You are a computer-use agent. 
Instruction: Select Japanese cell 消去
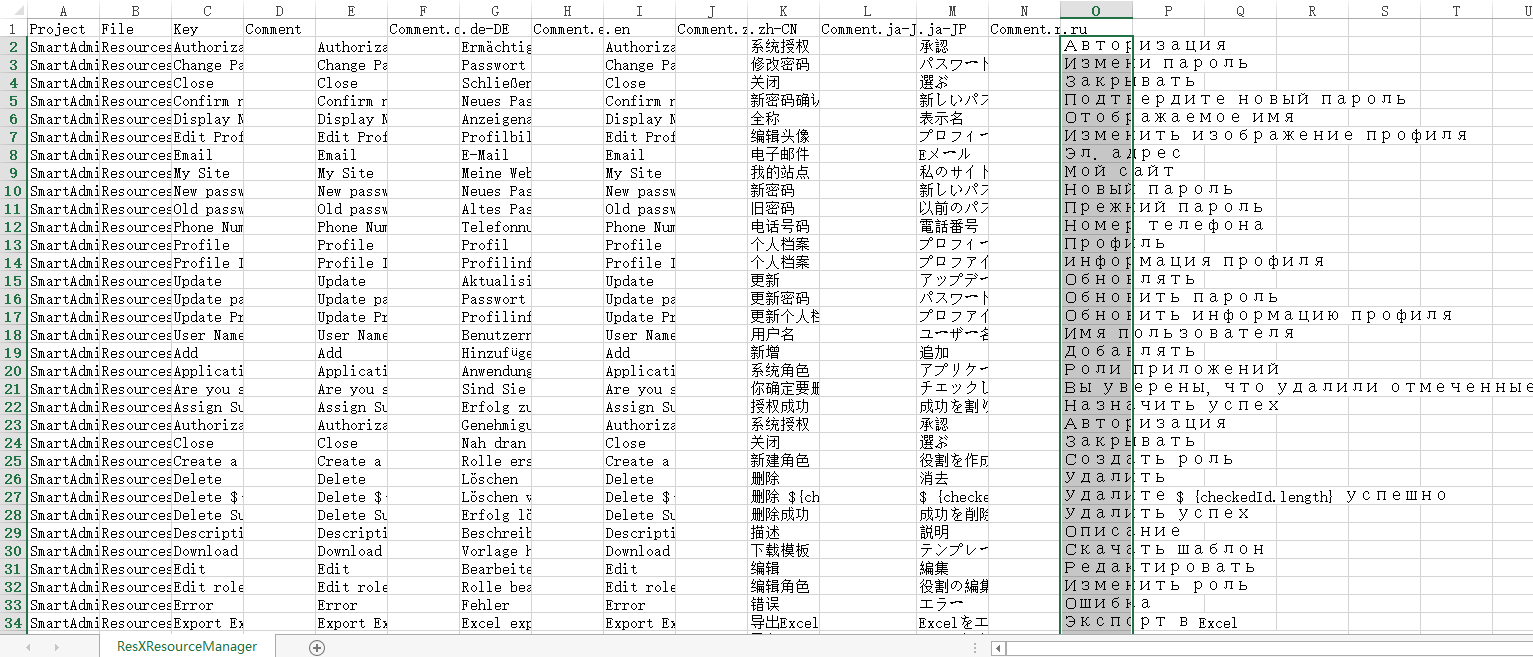[952, 479]
